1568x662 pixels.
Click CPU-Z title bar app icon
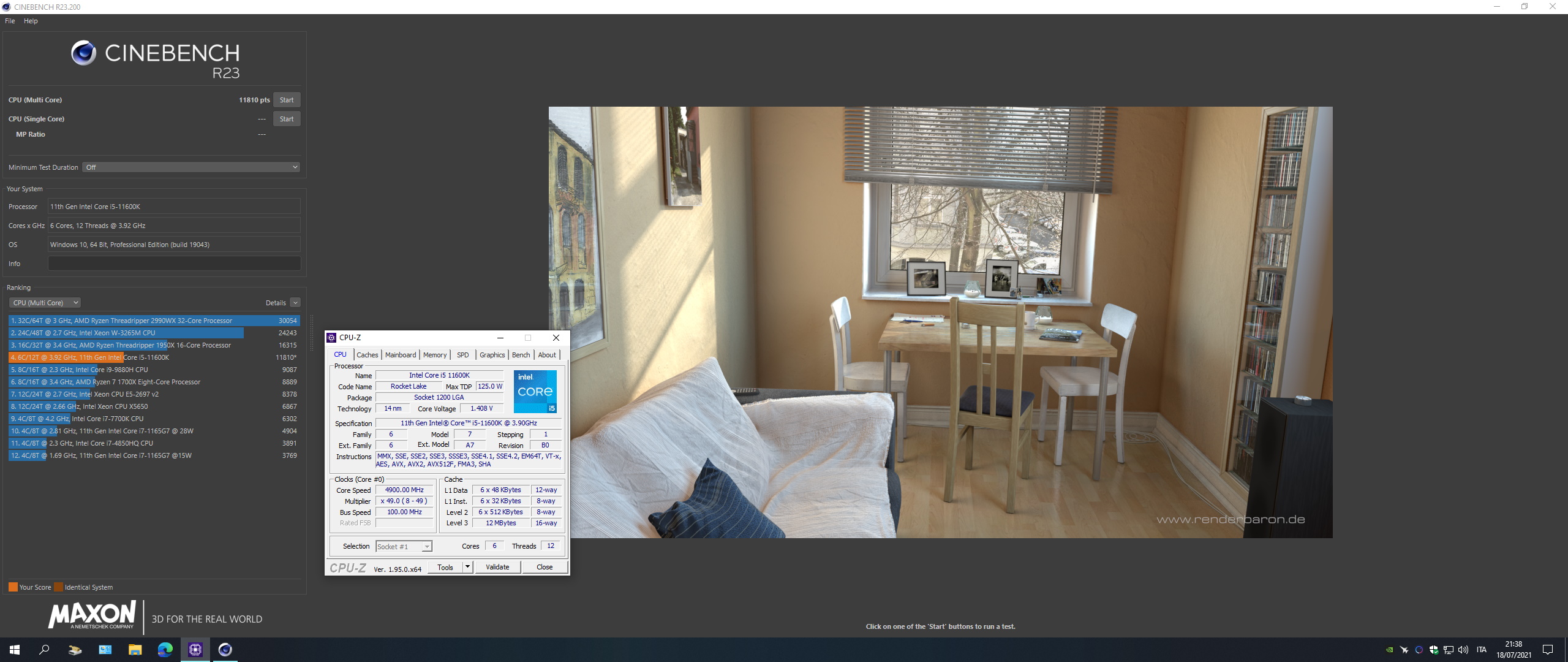click(x=331, y=338)
